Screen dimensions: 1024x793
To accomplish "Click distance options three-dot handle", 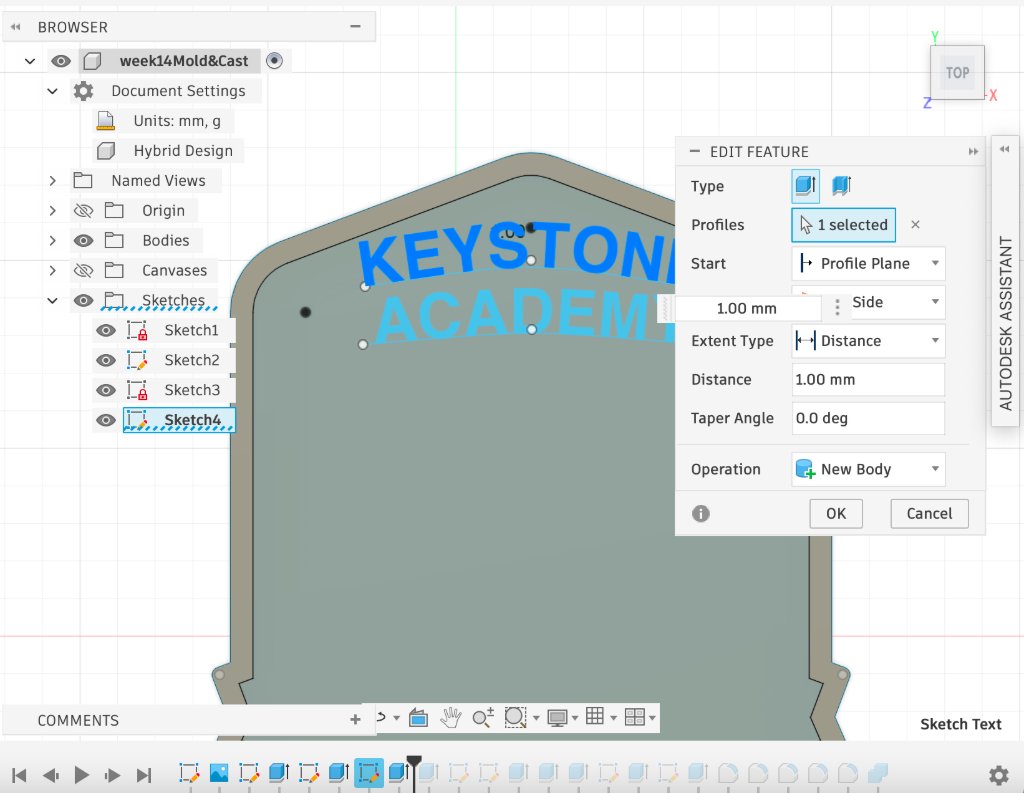I will tap(837, 308).
